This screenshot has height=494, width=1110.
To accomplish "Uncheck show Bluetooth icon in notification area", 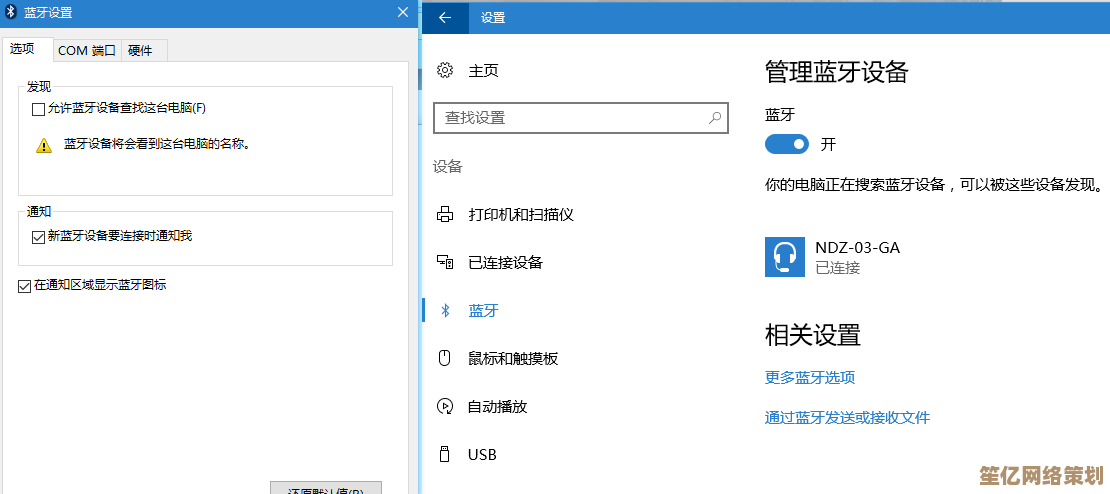I will (25, 286).
